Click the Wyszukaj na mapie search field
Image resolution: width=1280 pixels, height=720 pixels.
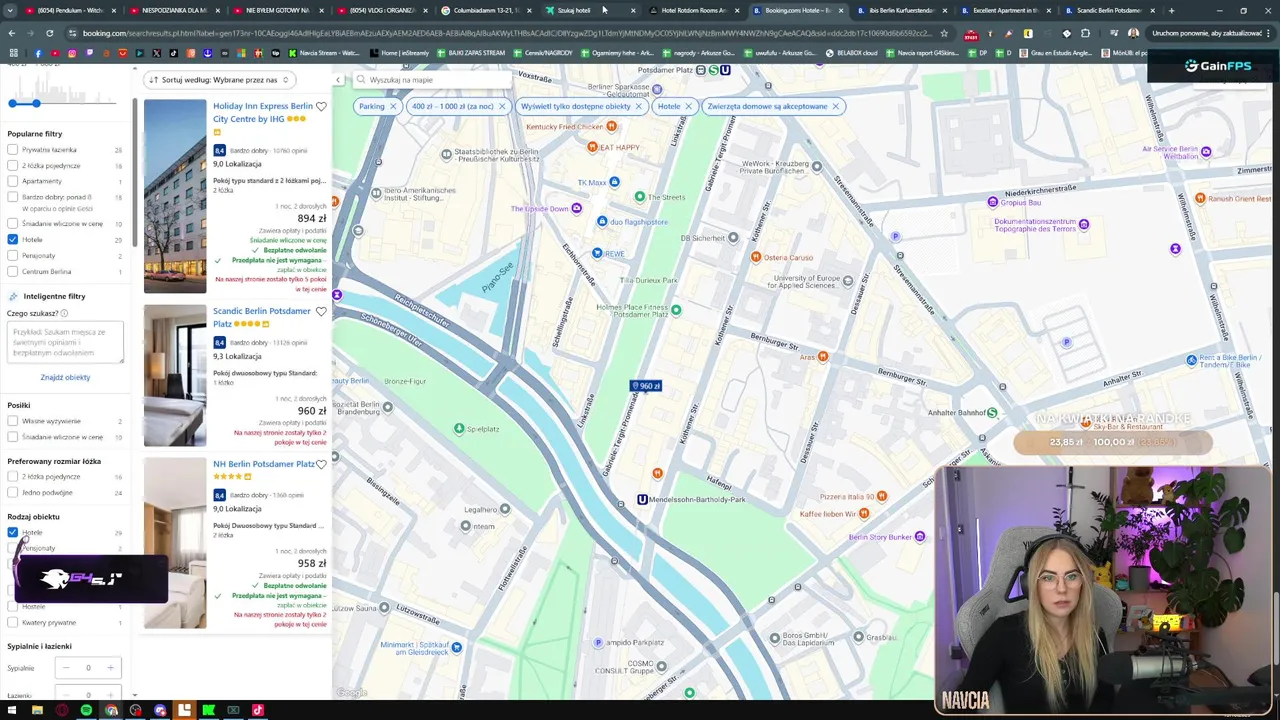click(x=430, y=80)
